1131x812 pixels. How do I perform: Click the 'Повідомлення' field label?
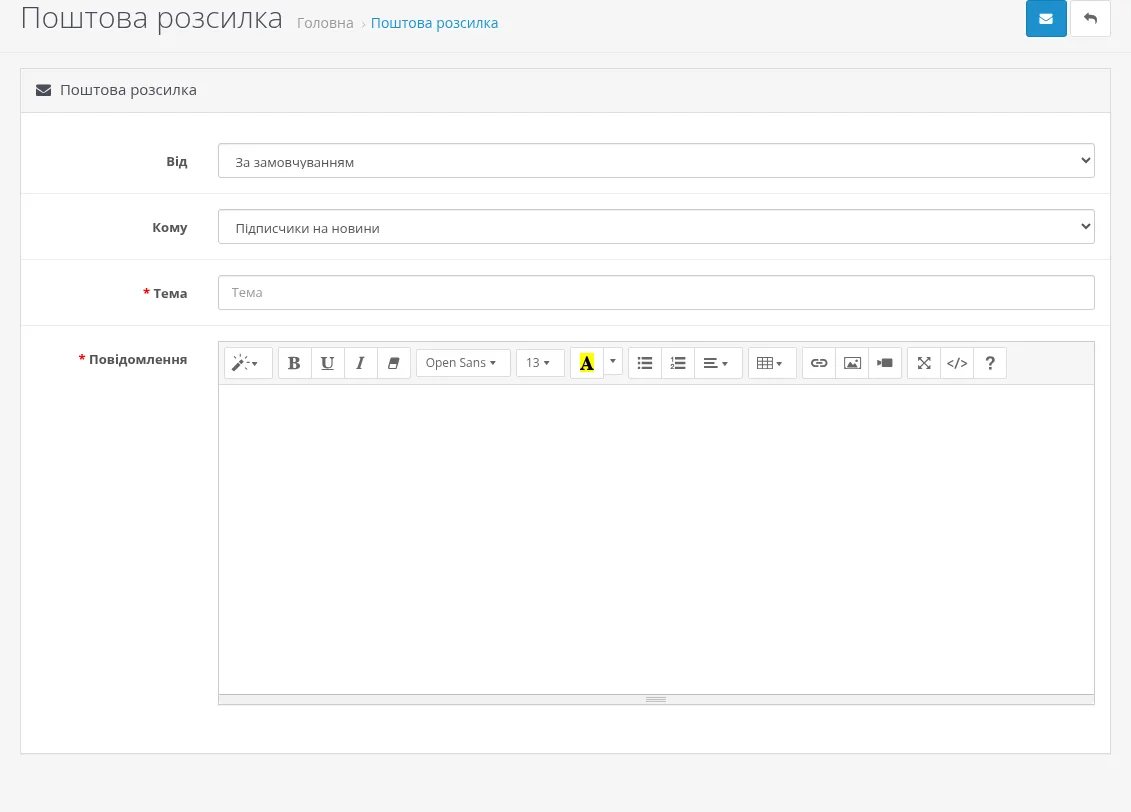coord(138,359)
